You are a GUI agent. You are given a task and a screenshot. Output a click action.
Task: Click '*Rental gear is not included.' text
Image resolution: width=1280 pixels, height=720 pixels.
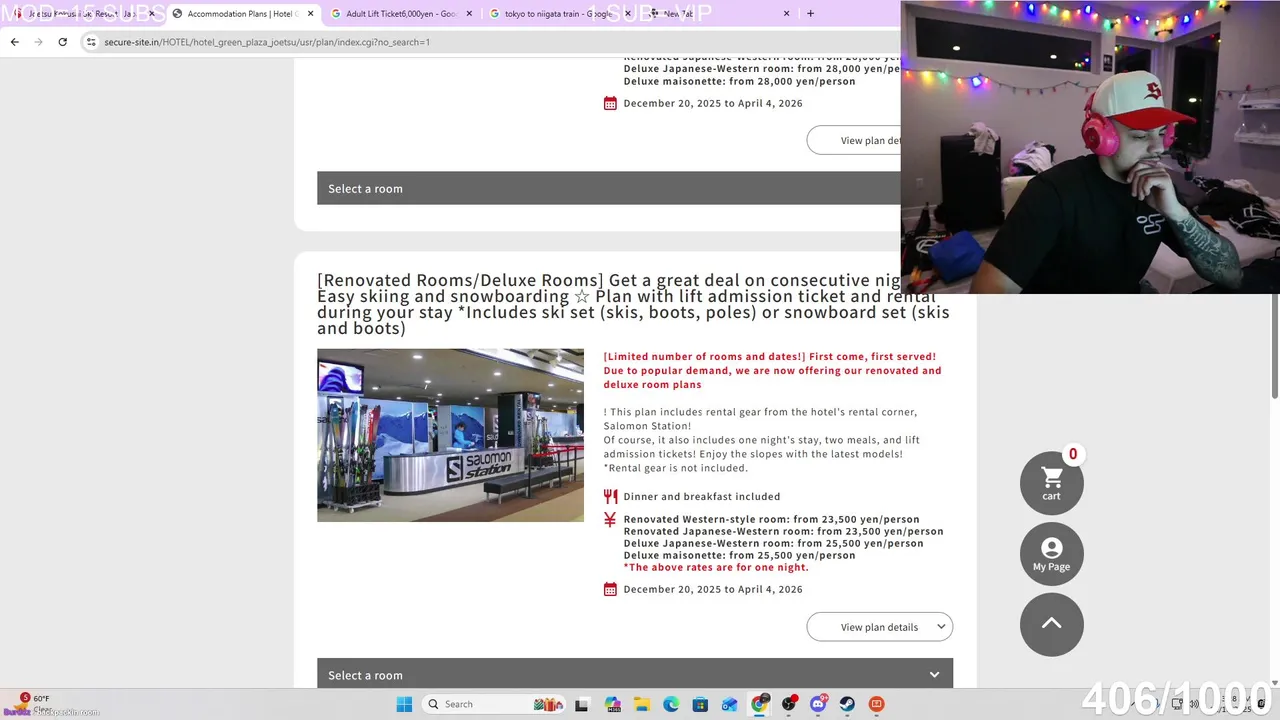675,468
